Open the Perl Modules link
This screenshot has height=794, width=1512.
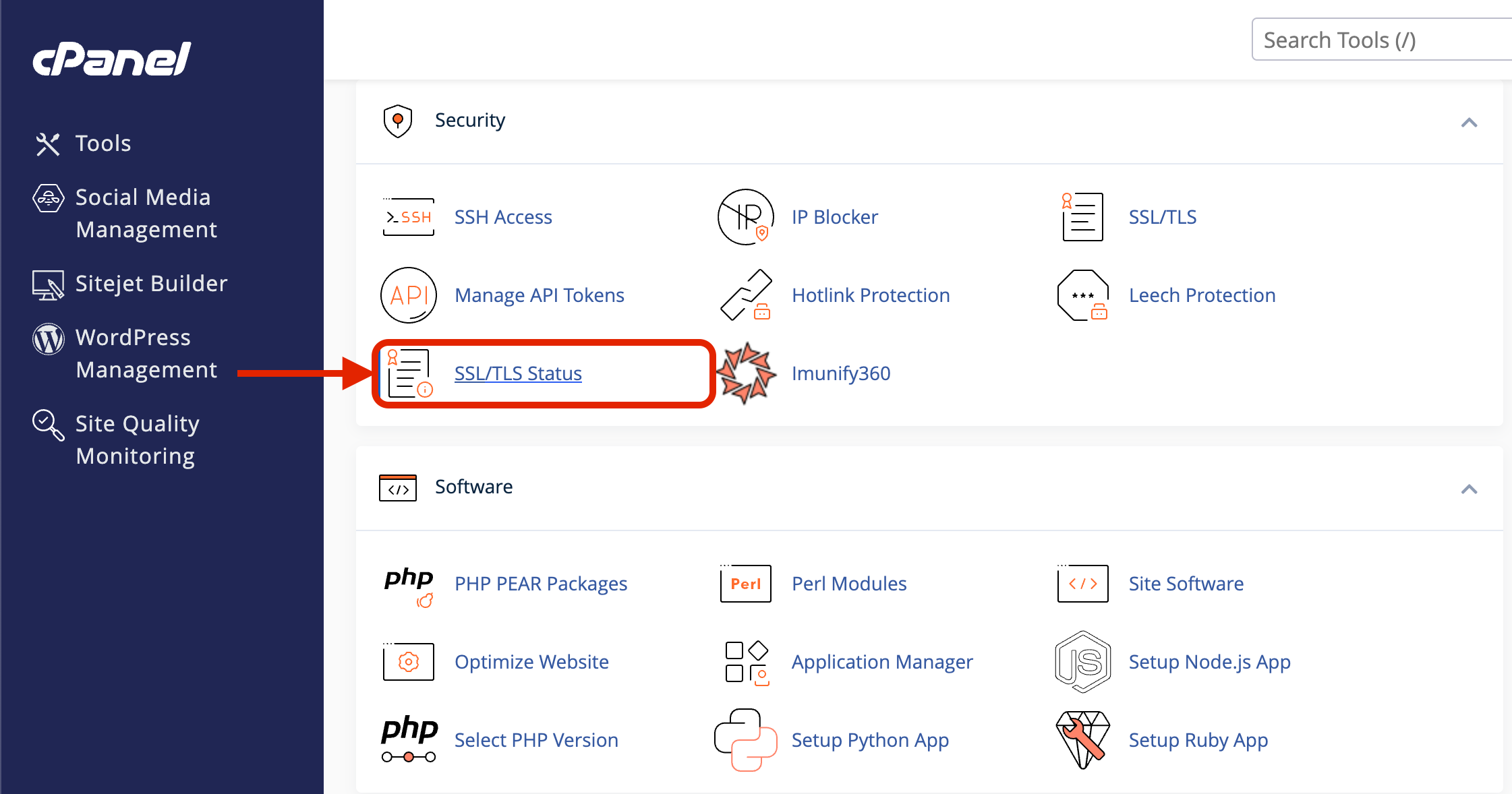point(849,584)
